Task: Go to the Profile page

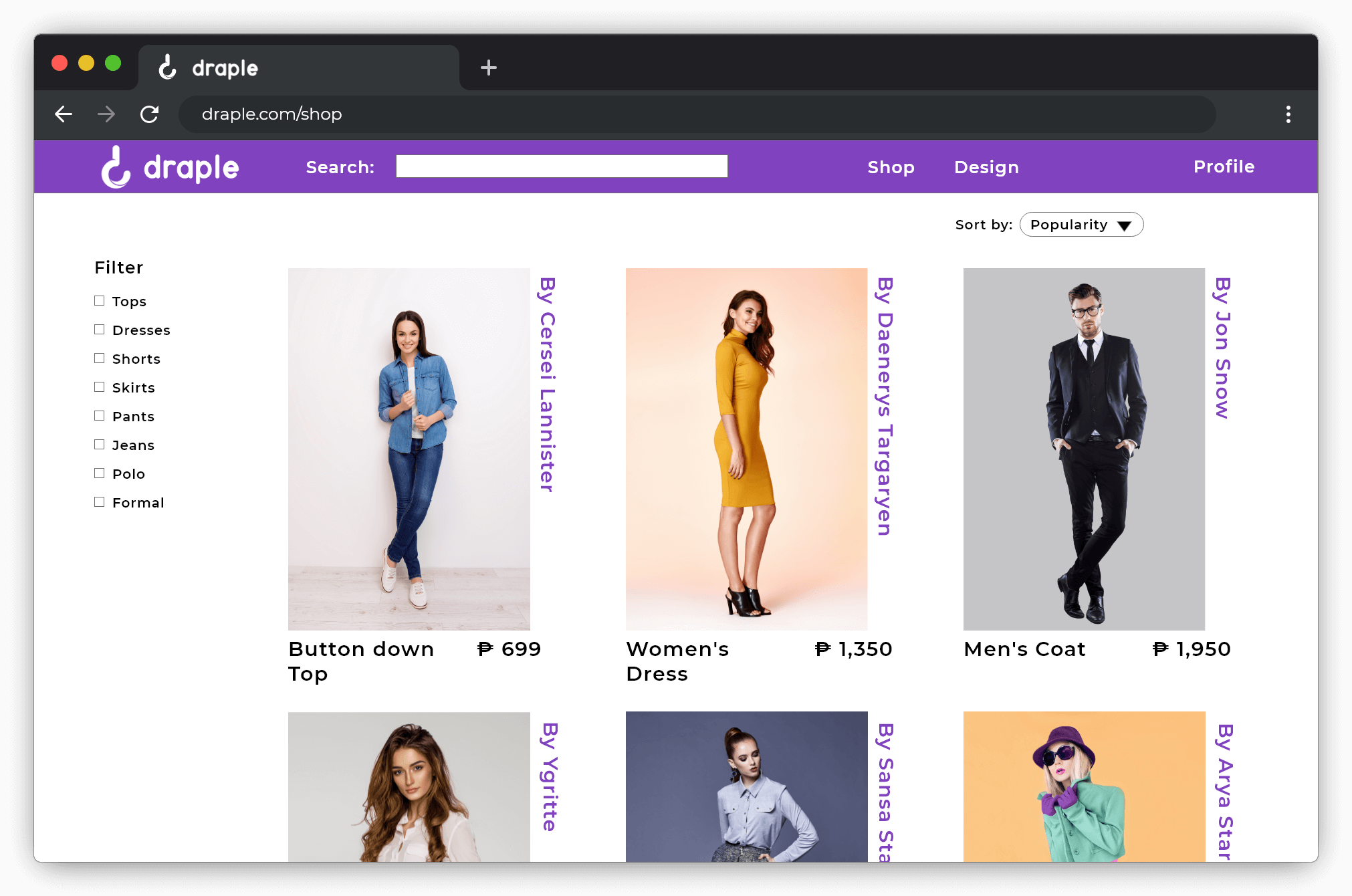Action: point(1224,166)
